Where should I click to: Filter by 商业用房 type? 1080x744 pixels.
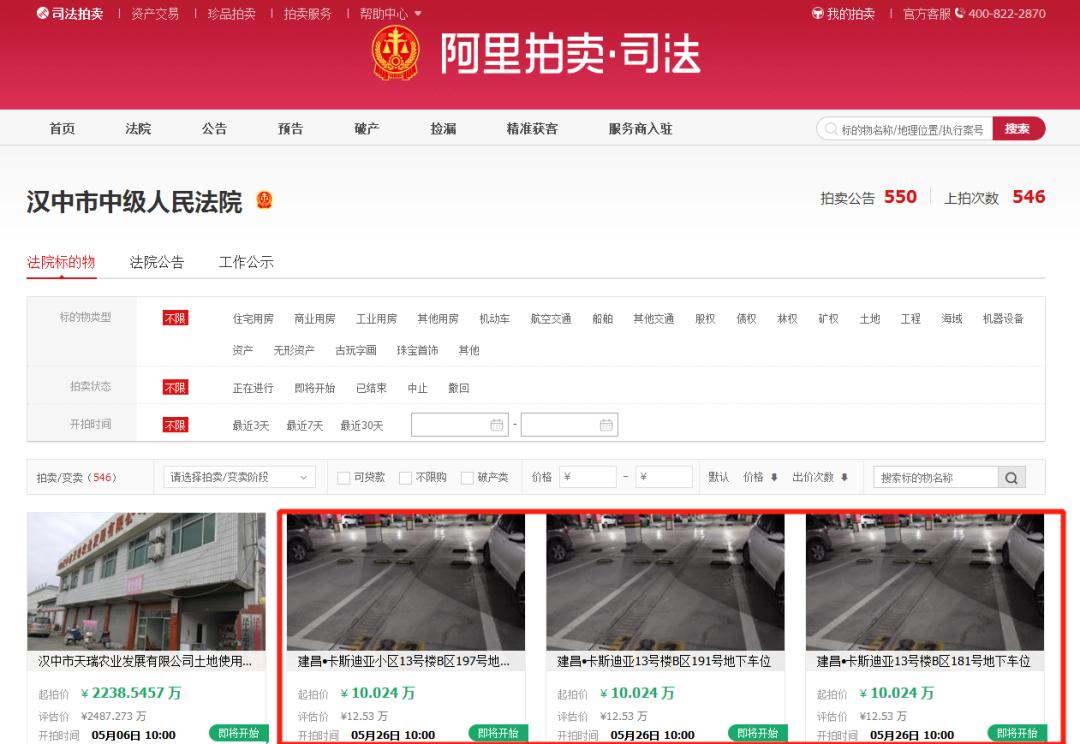(315, 319)
